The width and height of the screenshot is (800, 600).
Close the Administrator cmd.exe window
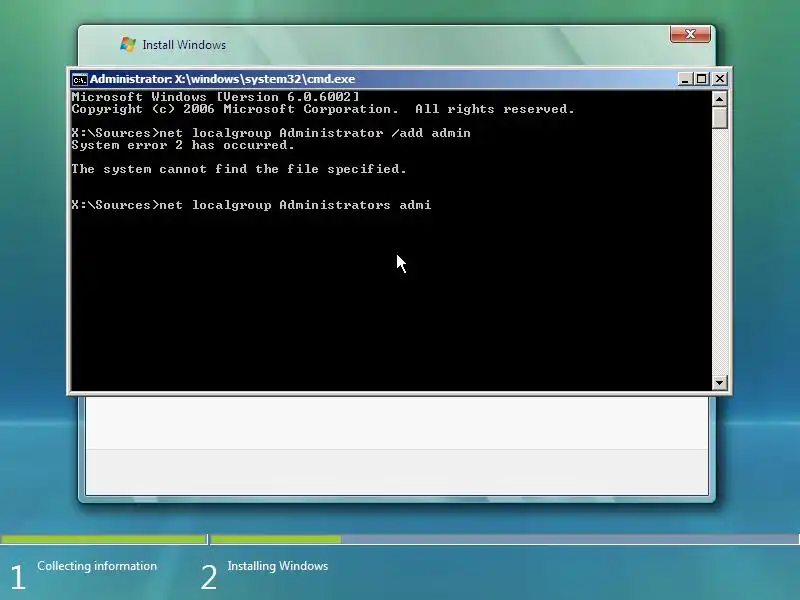(719, 79)
